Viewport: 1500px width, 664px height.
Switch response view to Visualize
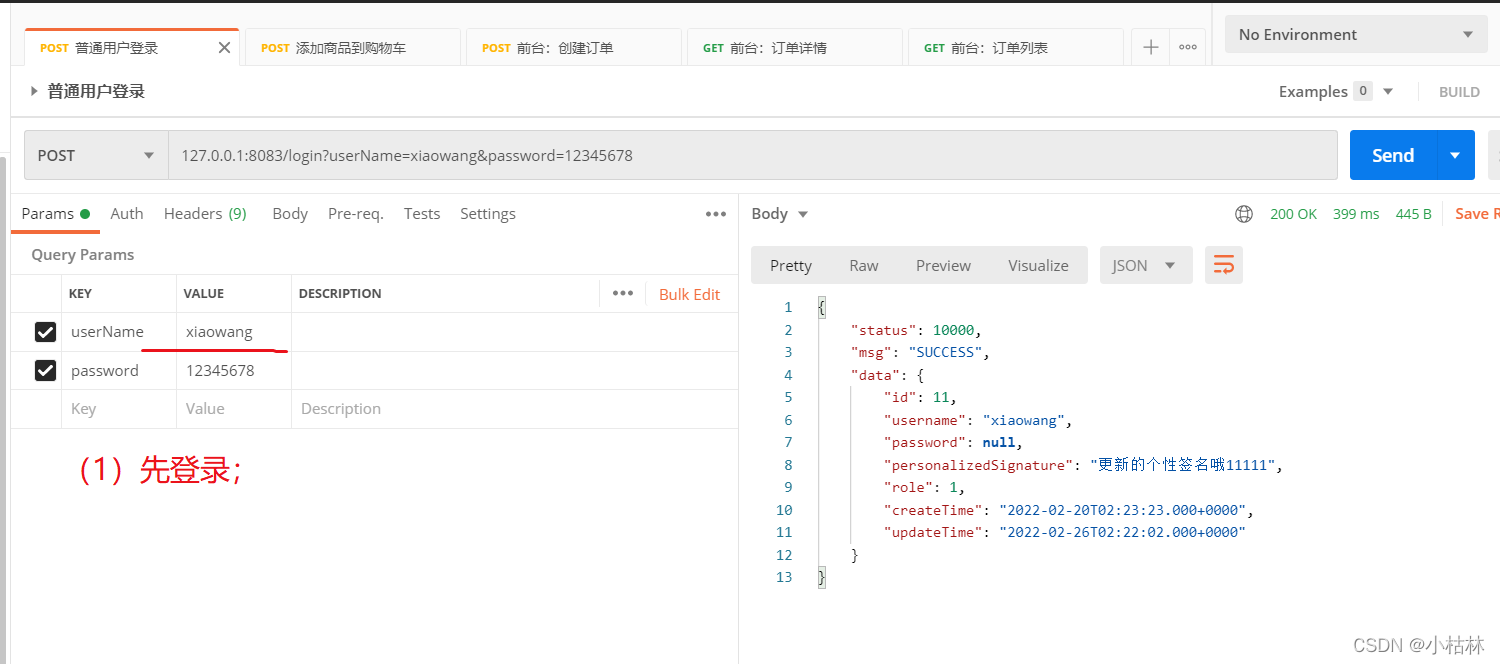click(1038, 265)
